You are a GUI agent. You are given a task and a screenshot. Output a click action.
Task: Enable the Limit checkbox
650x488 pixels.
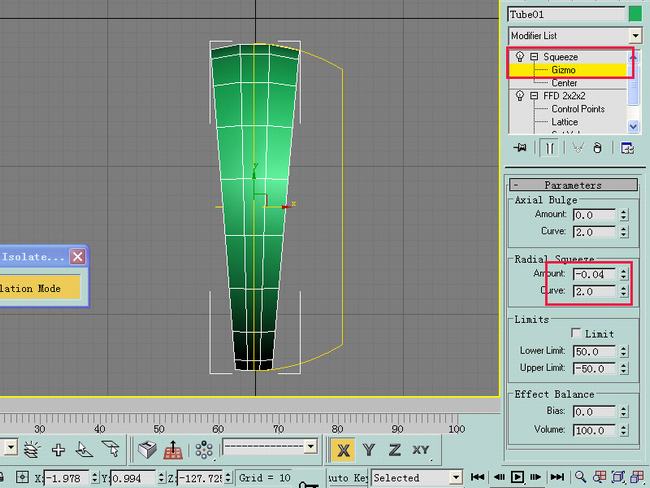point(576,333)
